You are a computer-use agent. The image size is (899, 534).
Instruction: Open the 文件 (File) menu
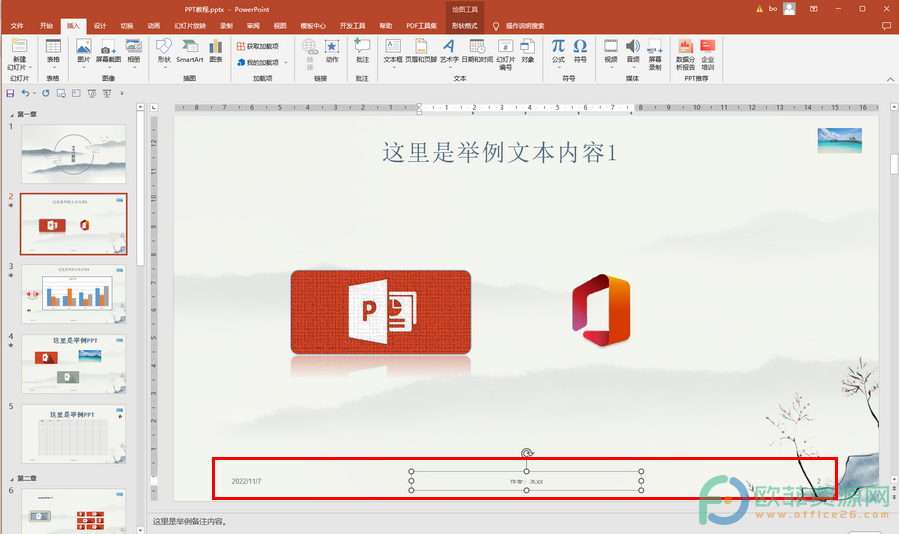click(x=17, y=26)
